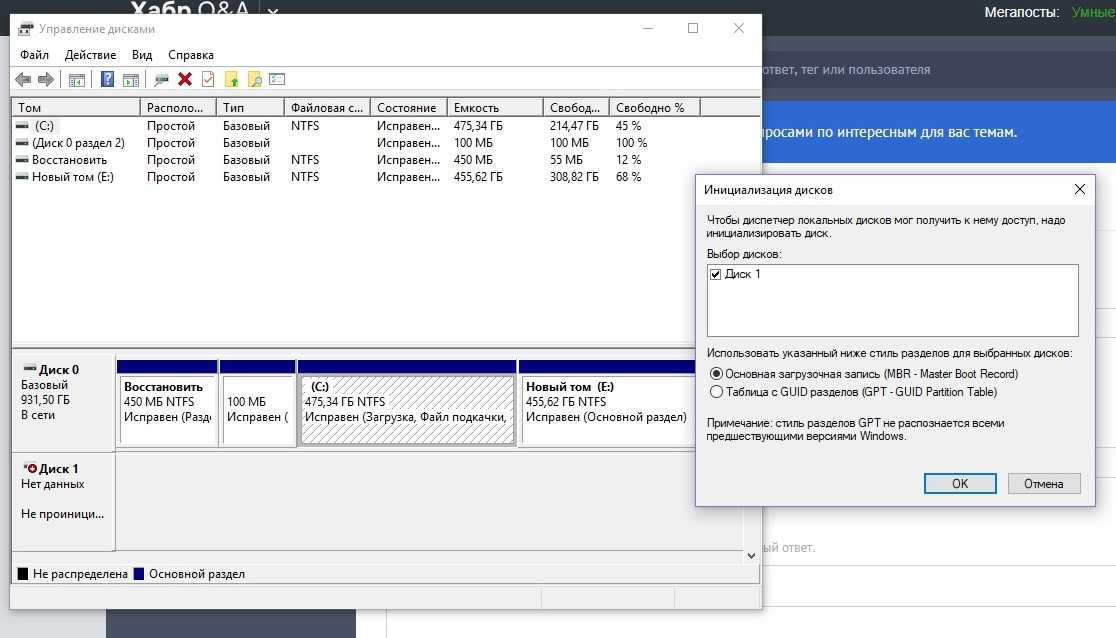
Task: Click the forward arrow toolbar icon
Action: click(46, 80)
